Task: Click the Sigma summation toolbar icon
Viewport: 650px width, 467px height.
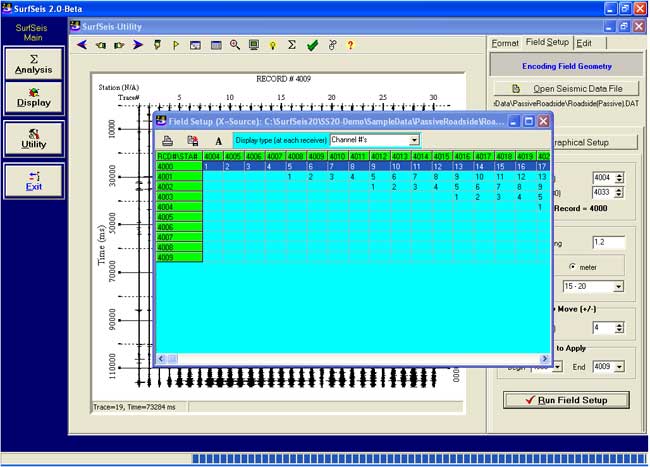Action: (x=292, y=45)
